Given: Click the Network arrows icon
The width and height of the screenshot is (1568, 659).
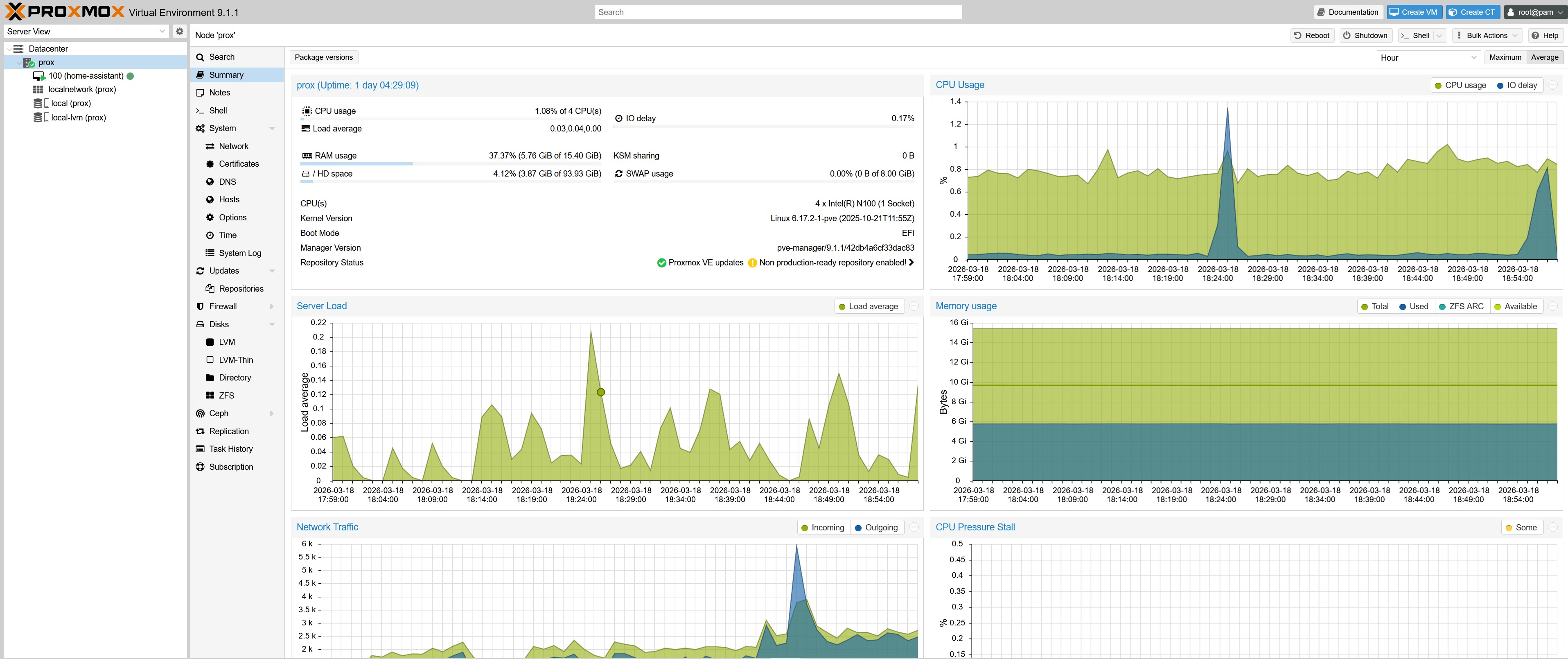Looking at the screenshot, I should [x=210, y=146].
